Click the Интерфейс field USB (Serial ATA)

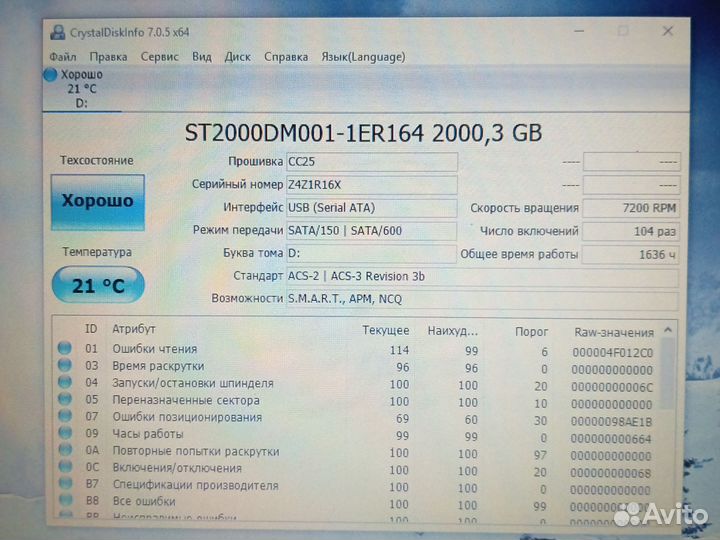[371, 208]
